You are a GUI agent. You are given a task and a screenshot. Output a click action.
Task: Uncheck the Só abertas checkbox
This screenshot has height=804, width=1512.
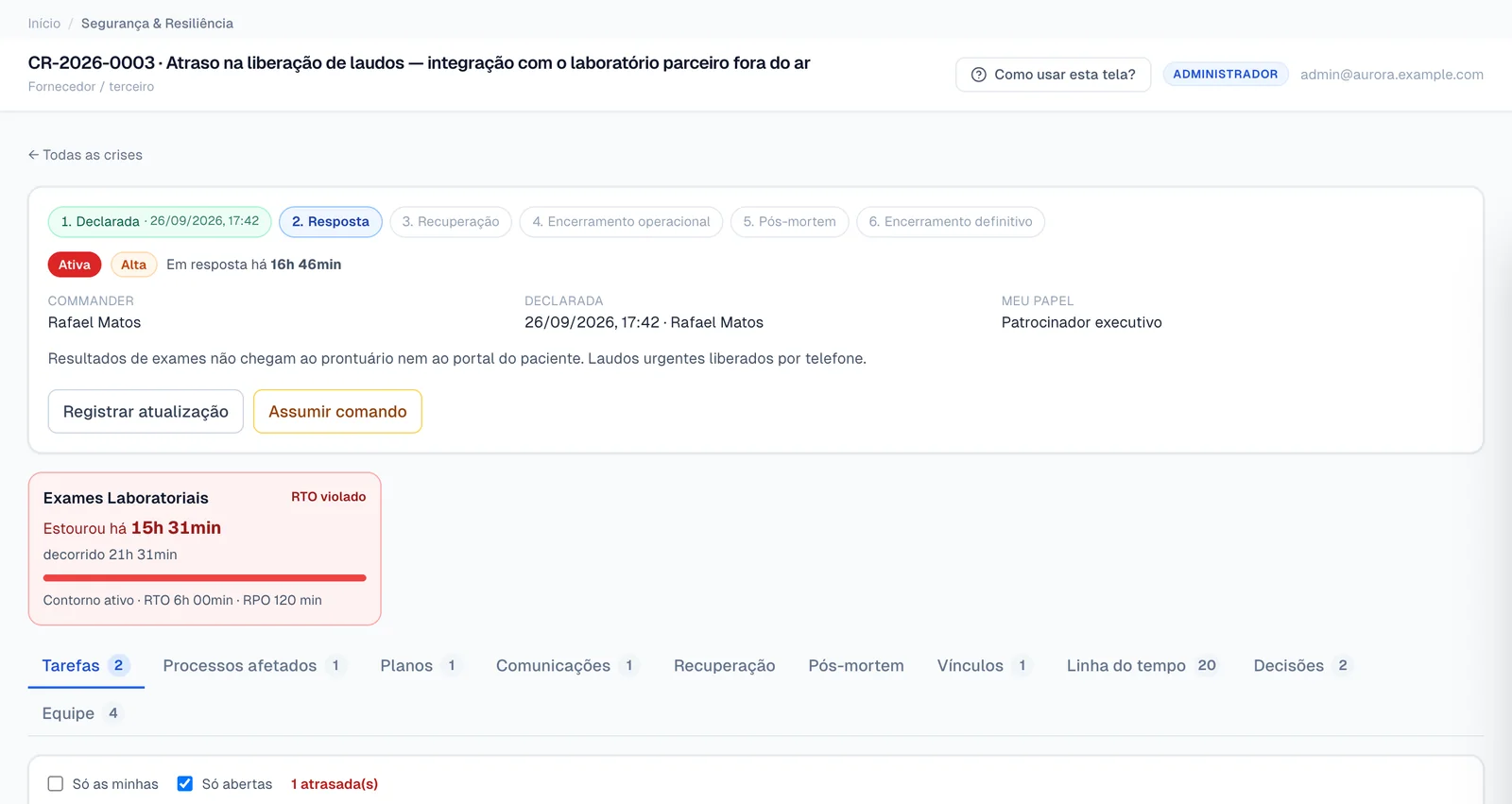coord(185,784)
